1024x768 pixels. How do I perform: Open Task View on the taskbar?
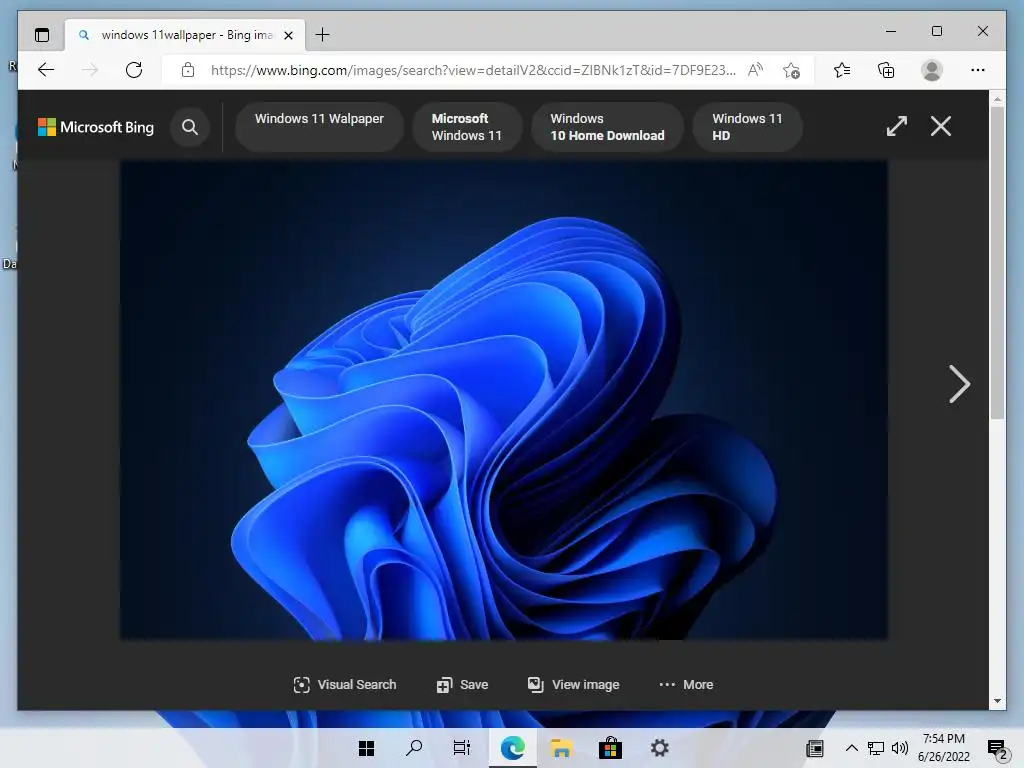click(x=462, y=748)
